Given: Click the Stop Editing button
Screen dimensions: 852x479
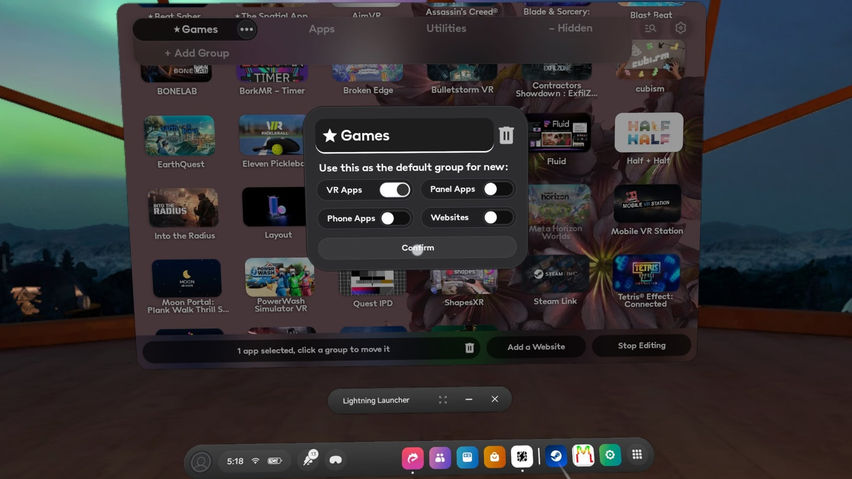Looking at the screenshot, I should [642, 345].
